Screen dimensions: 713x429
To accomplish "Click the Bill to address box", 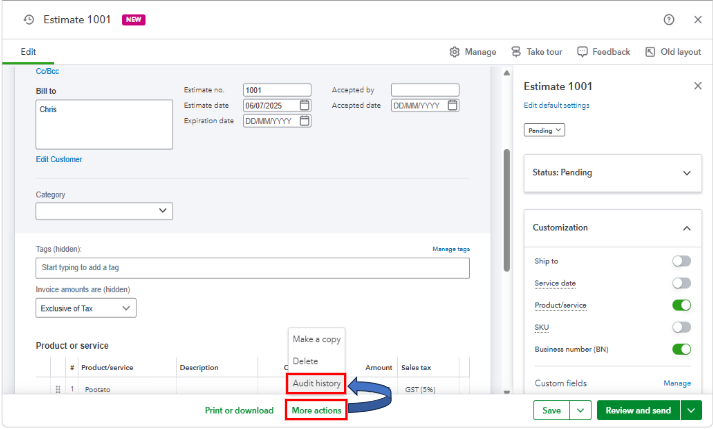I will 104,125.
